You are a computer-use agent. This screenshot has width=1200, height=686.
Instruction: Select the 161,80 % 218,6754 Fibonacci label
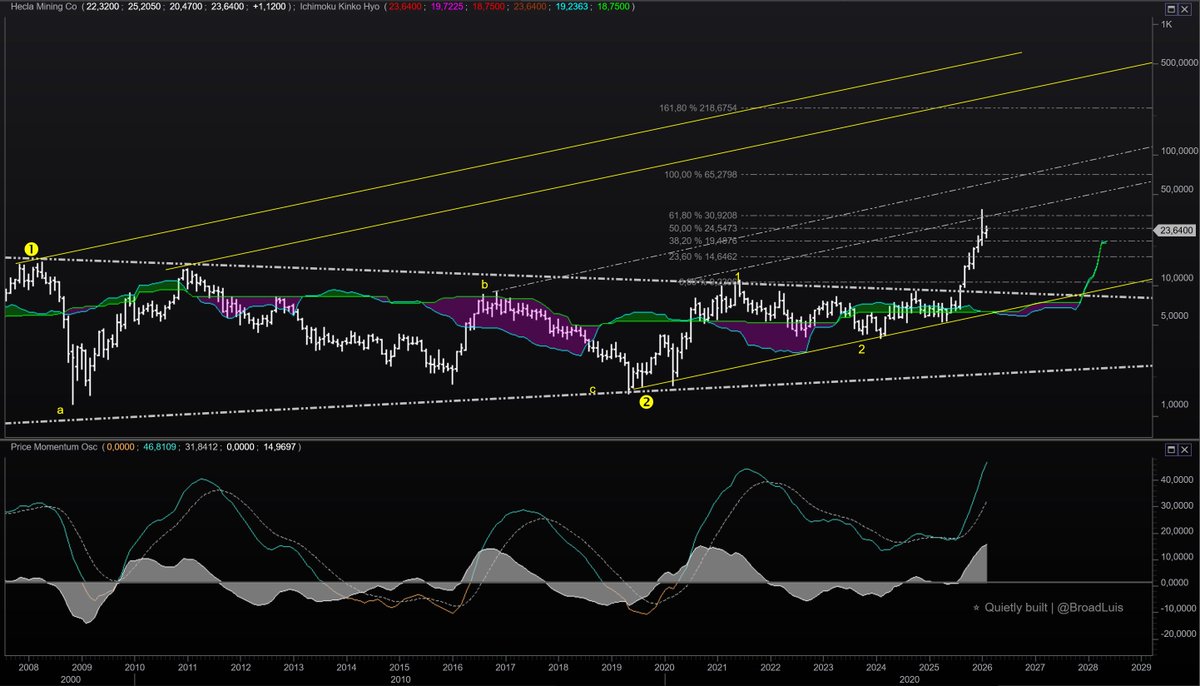698,107
